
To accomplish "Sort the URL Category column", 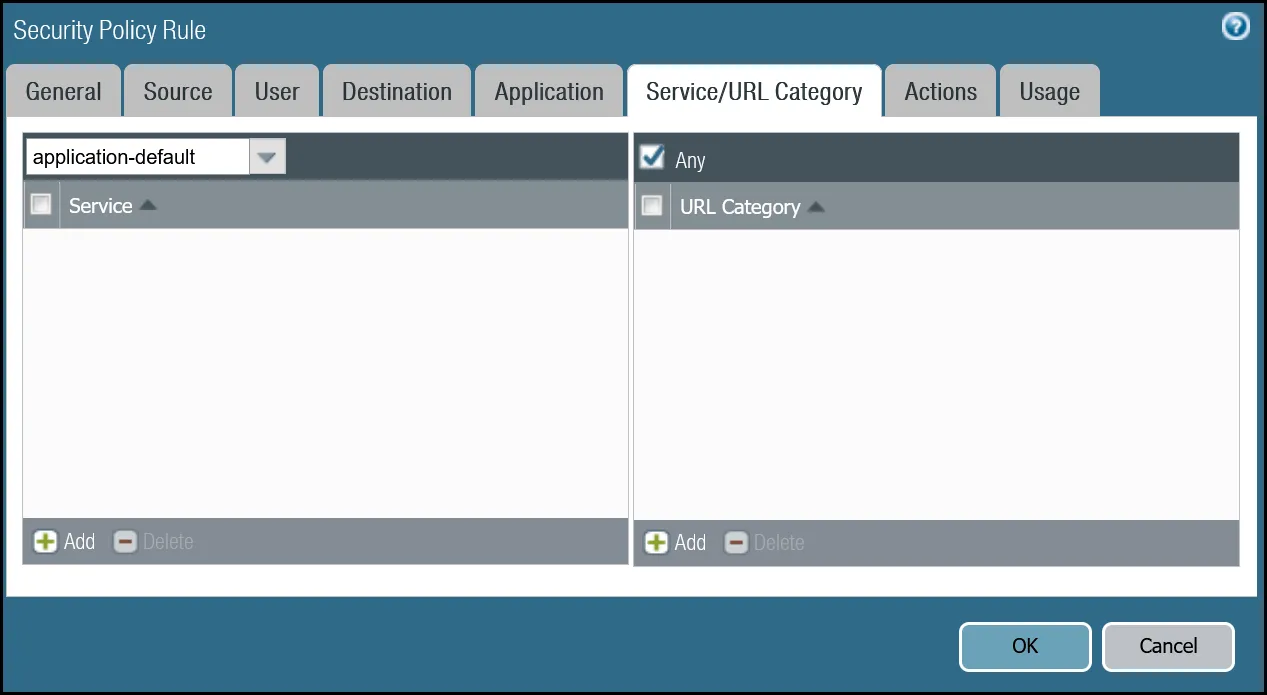I will [x=815, y=206].
